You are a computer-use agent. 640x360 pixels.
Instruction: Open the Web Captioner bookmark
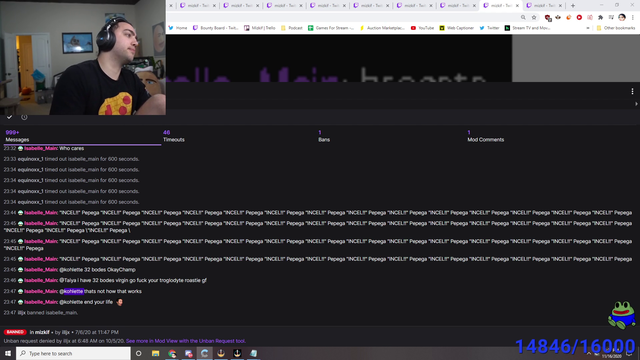(457, 28)
